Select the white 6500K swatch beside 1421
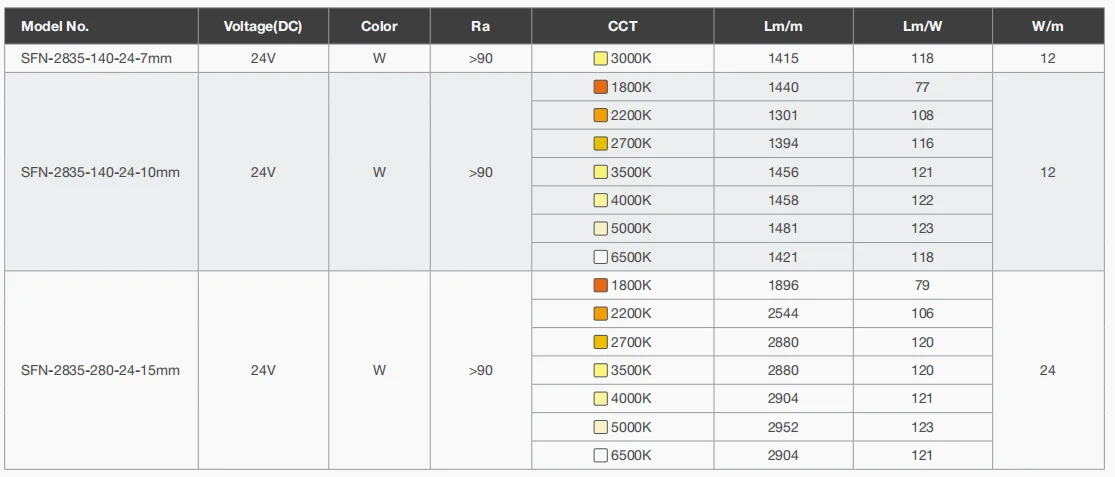The width and height of the screenshot is (1115, 477). point(601,257)
